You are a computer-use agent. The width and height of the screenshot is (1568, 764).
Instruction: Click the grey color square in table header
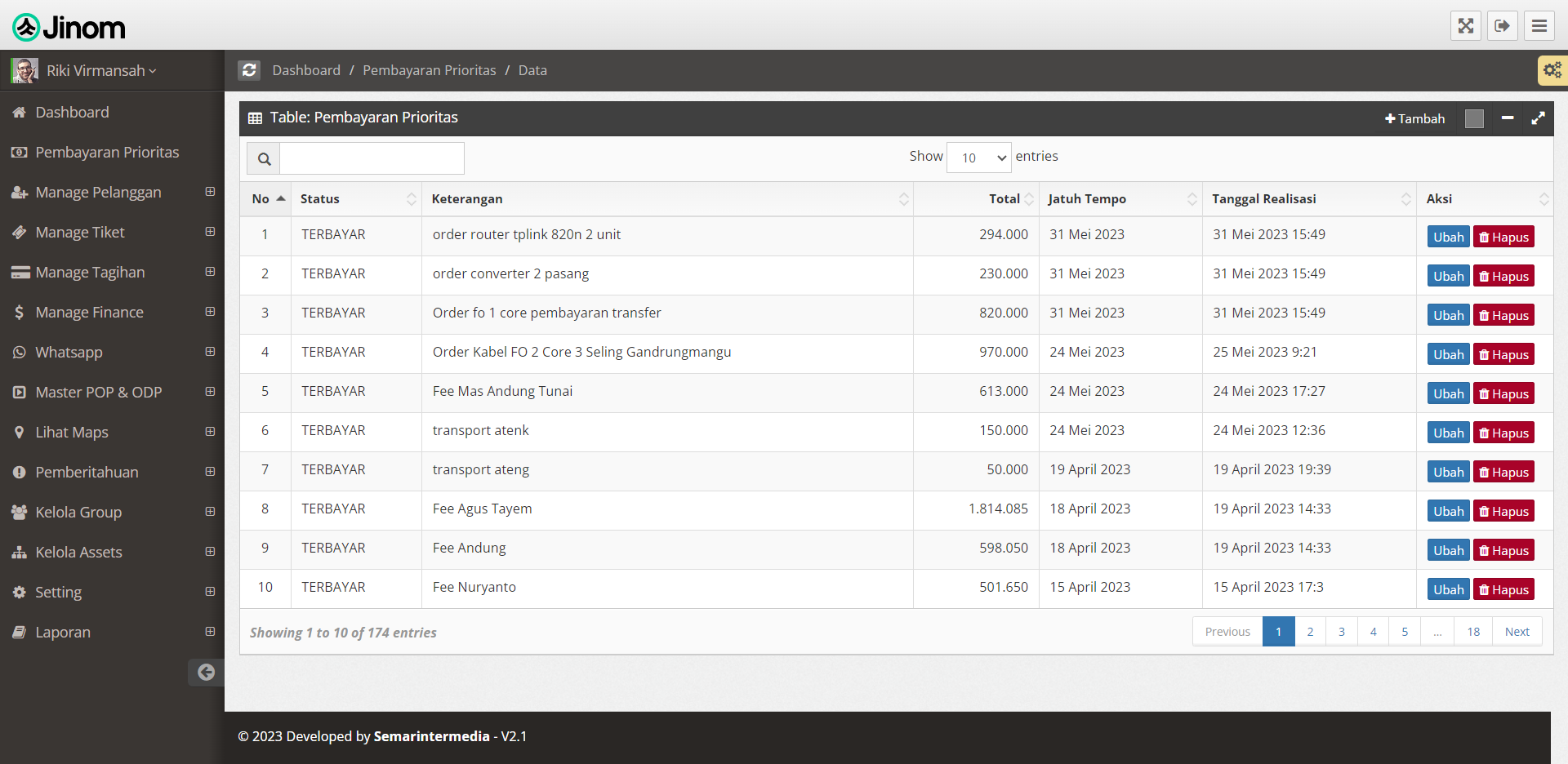(x=1474, y=118)
